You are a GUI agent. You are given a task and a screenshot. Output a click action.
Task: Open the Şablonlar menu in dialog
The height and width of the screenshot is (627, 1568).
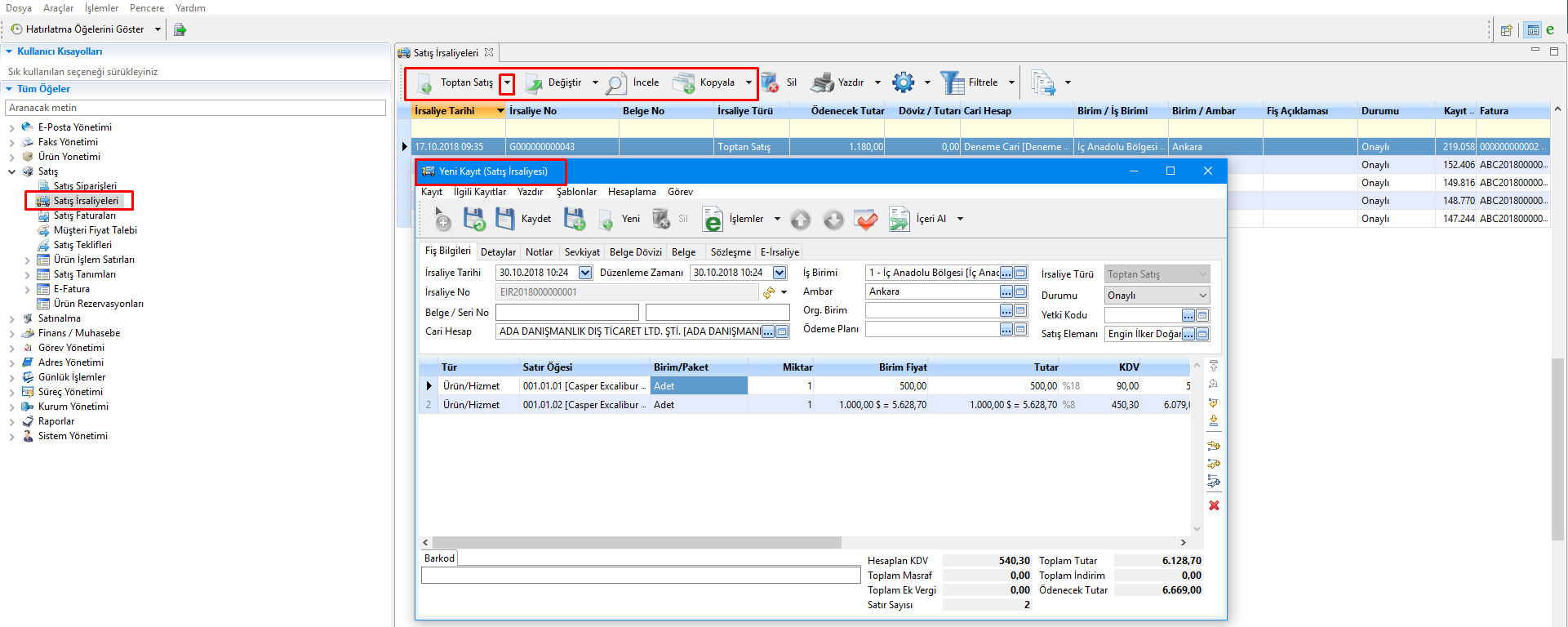(x=576, y=192)
